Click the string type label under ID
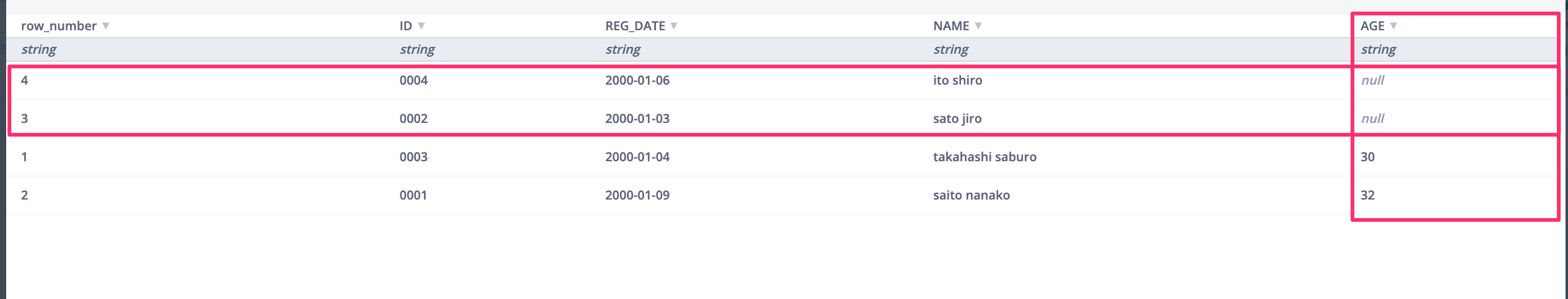The image size is (1568, 299). (x=417, y=49)
